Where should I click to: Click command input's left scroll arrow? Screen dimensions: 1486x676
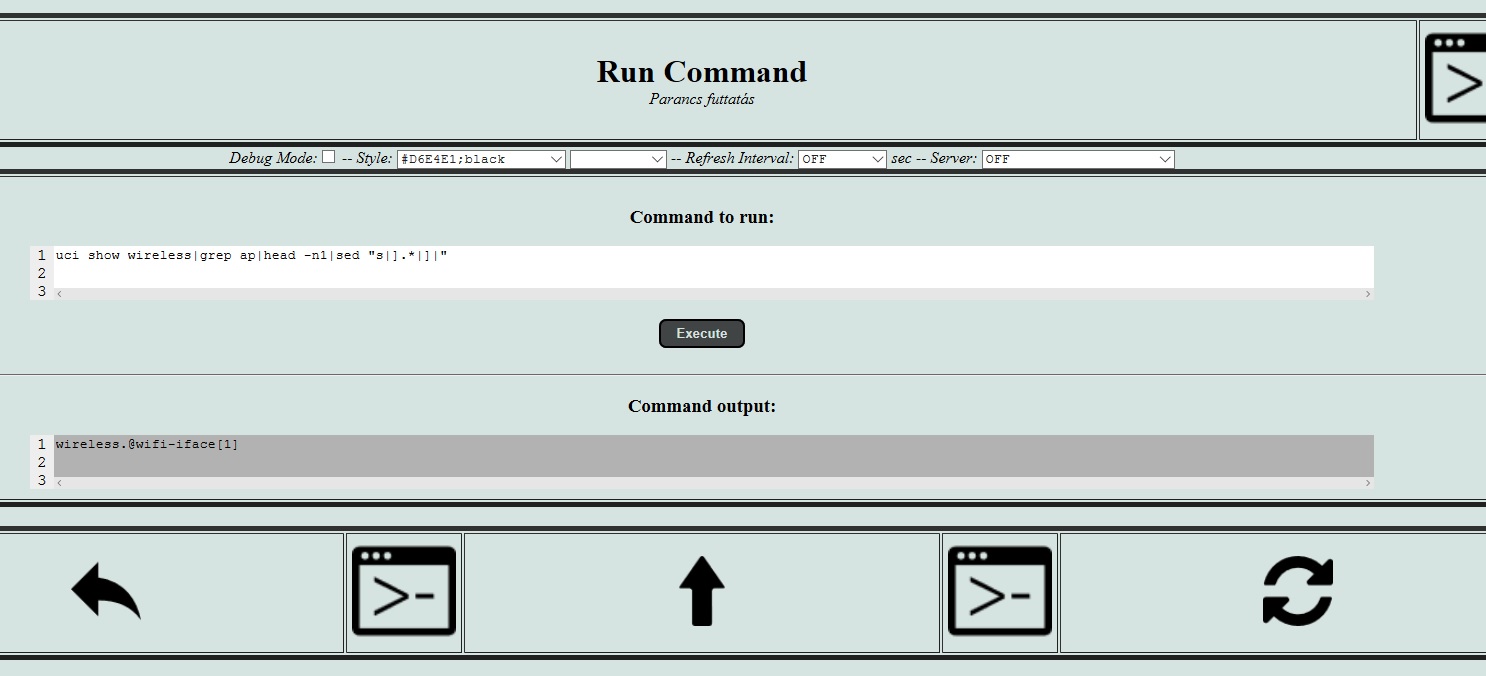pos(60,294)
